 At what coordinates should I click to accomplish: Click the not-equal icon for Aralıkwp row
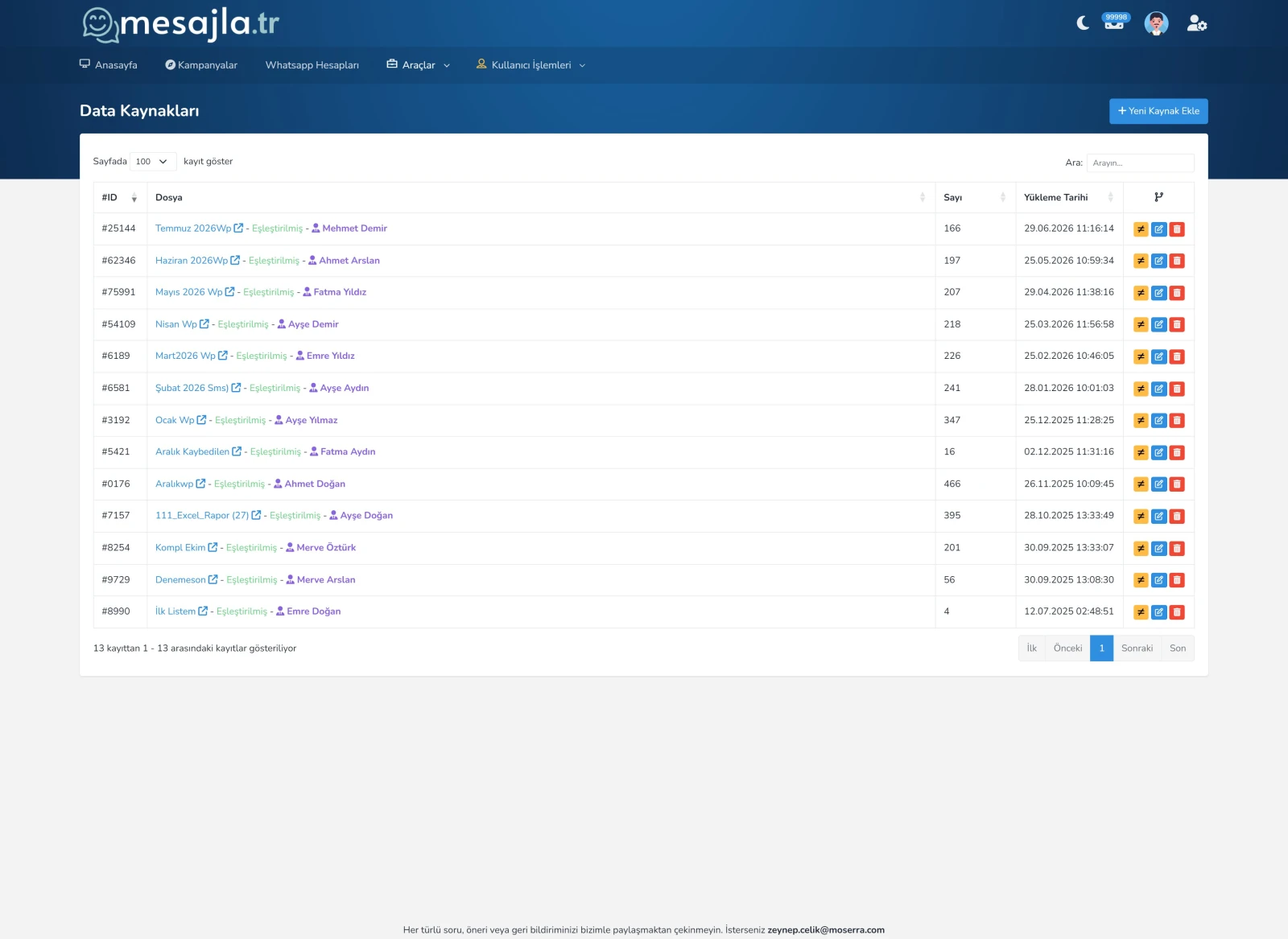coord(1141,484)
